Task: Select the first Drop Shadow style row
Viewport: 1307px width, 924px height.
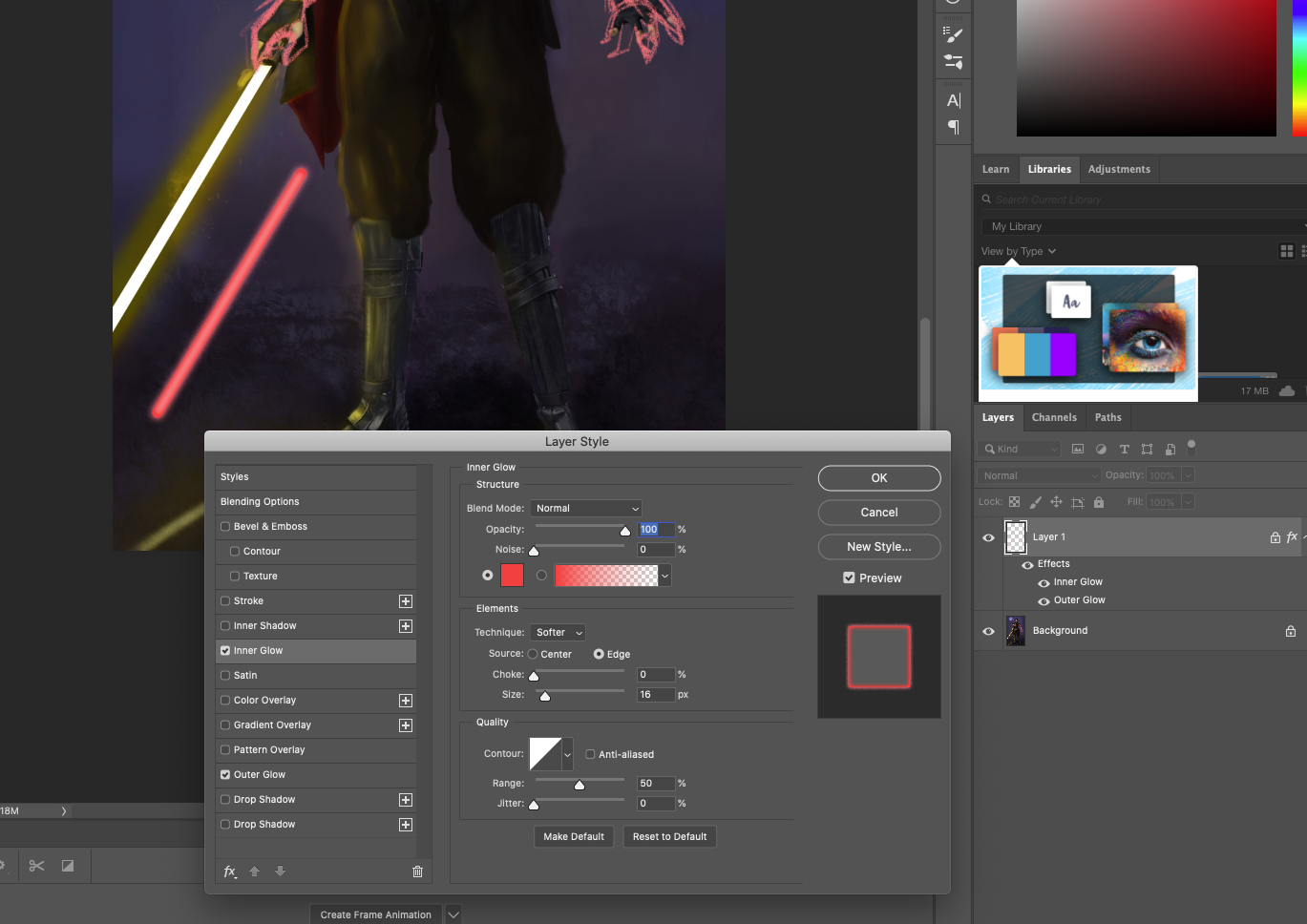Action: point(316,800)
